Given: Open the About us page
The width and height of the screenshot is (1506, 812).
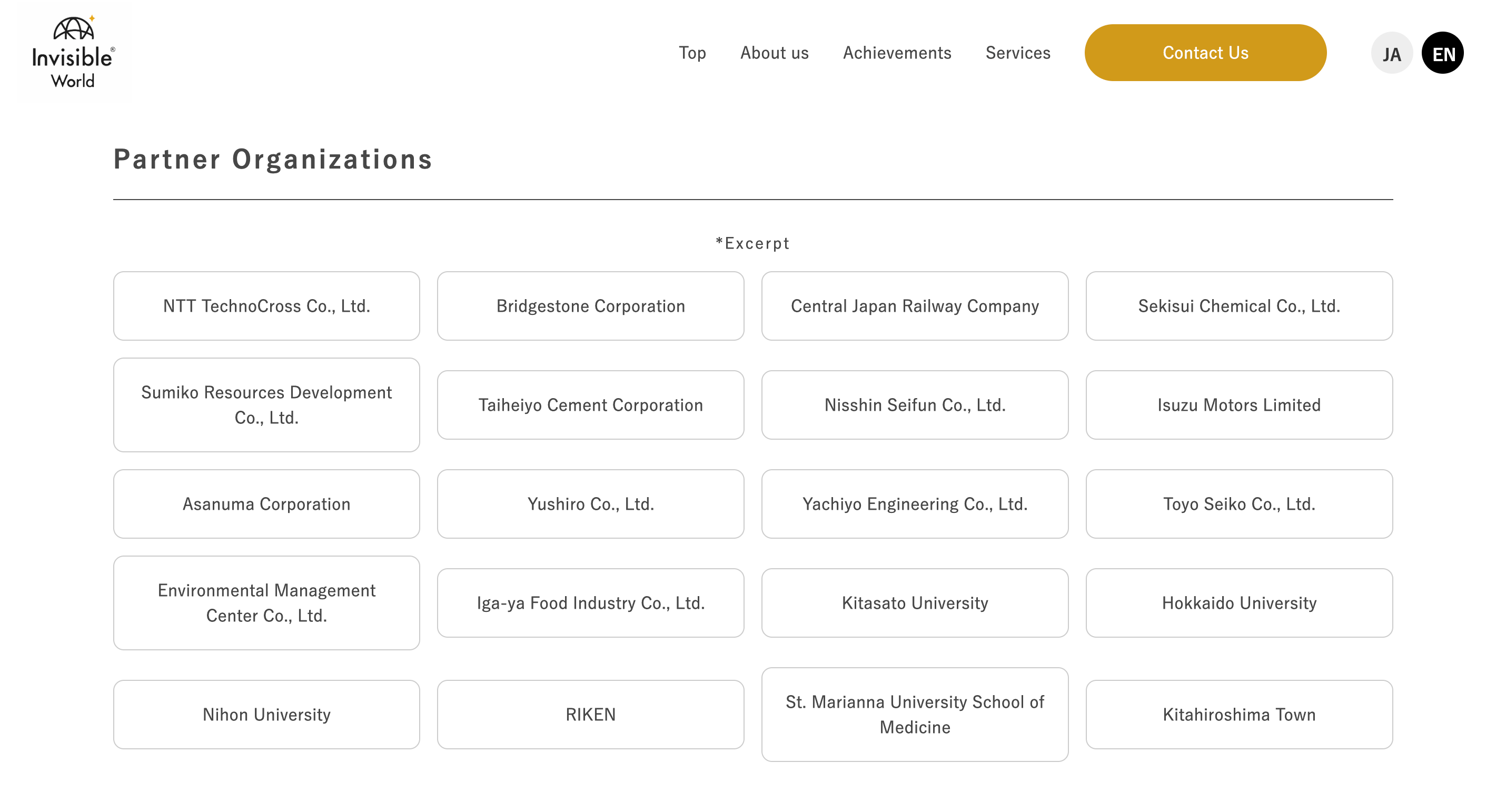Looking at the screenshot, I should click(x=774, y=53).
